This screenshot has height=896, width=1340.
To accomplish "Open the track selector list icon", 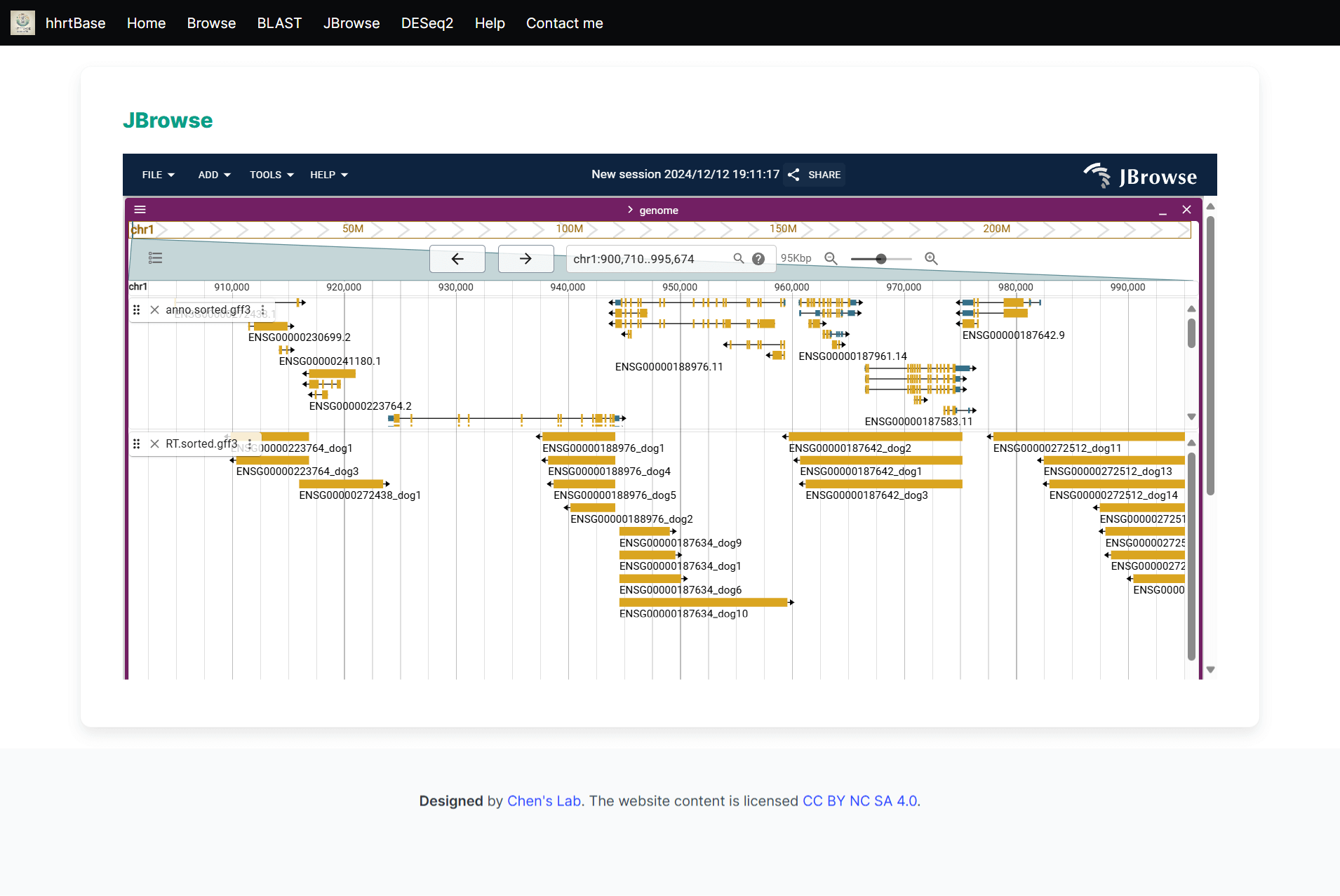I will [156, 258].
